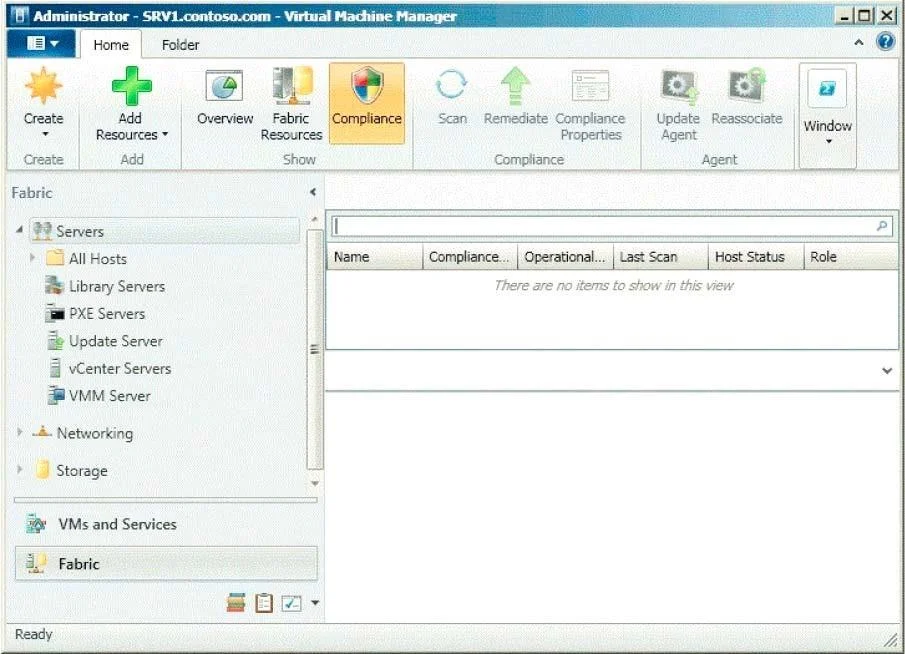The height and width of the screenshot is (654, 905).
Task: Click the title bar application icon
Action: (x=19, y=15)
